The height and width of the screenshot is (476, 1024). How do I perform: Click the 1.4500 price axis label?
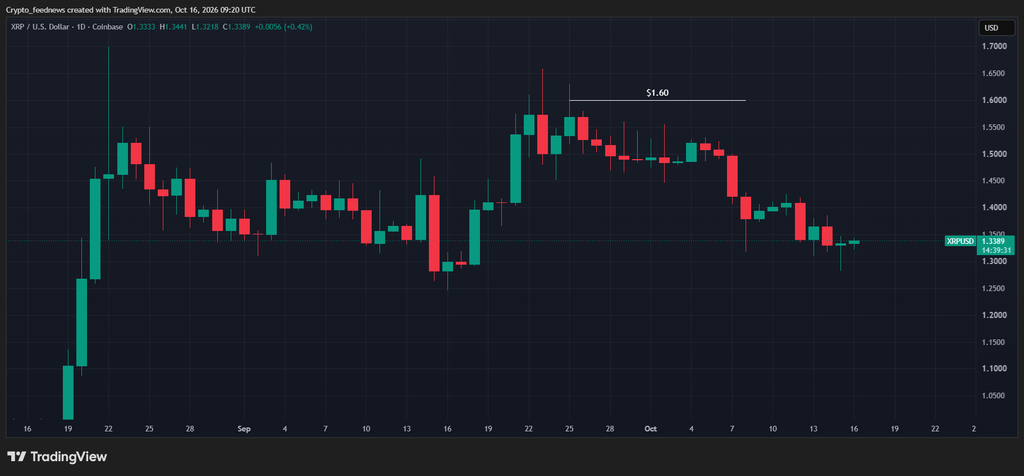993,181
